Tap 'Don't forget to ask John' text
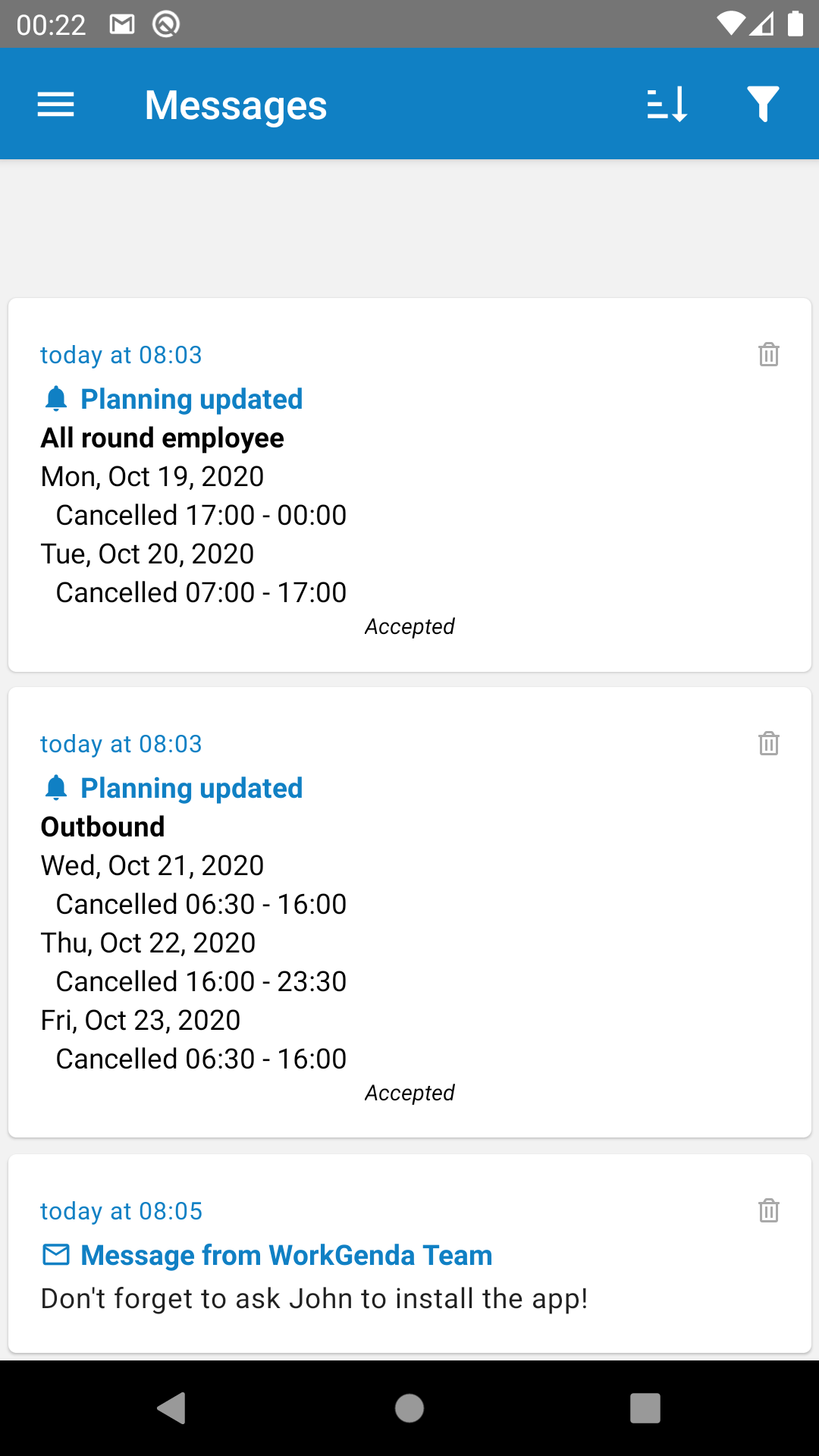Viewport: 819px width, 1456px height. (x=314, y=1298)
